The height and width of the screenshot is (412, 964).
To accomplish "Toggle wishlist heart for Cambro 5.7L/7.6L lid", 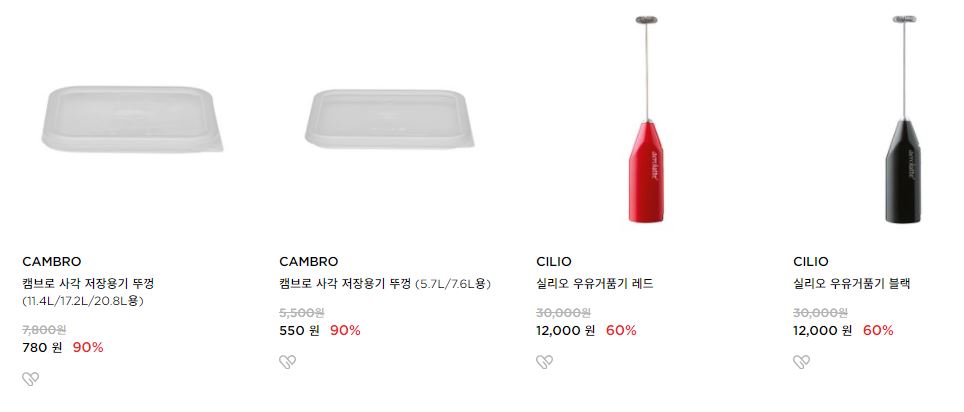I will [x=288, y=362].
